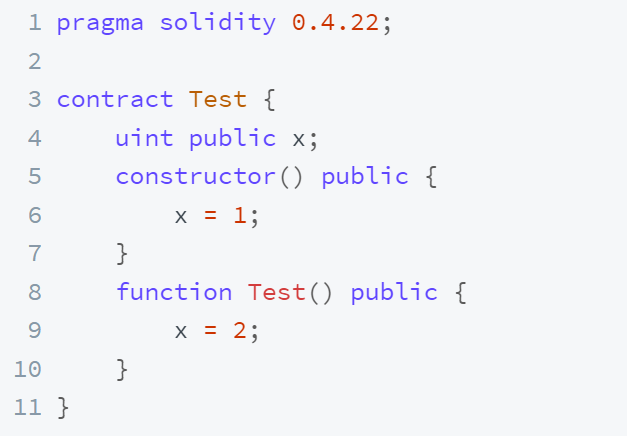This screenshot has height=436, width=627.
Task: Click the constructor keyword on line 5
Action: click(x=196, y=176)
